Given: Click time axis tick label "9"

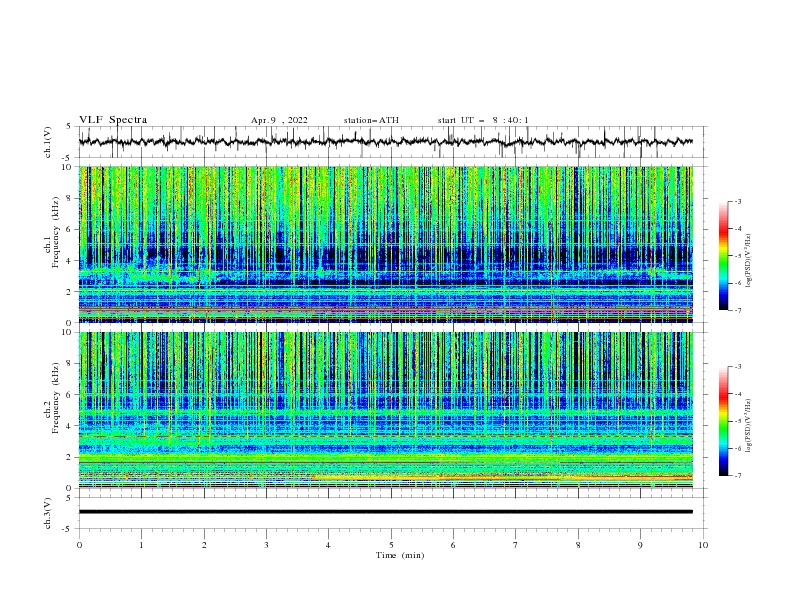Looking at the screenshot, I should [x=640, y=545].
